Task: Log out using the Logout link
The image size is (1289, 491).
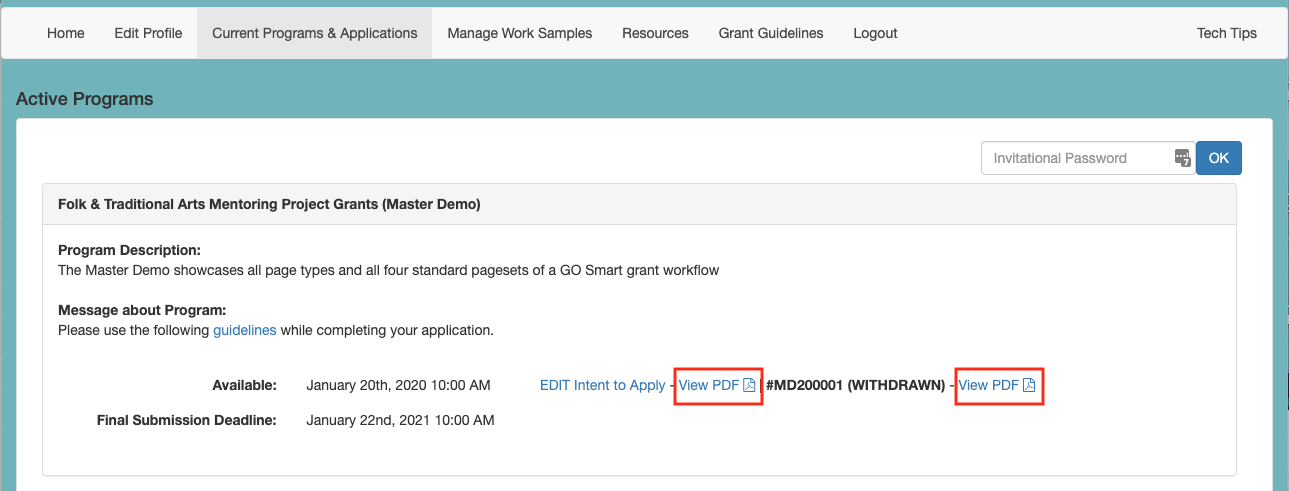Action: 875,33
